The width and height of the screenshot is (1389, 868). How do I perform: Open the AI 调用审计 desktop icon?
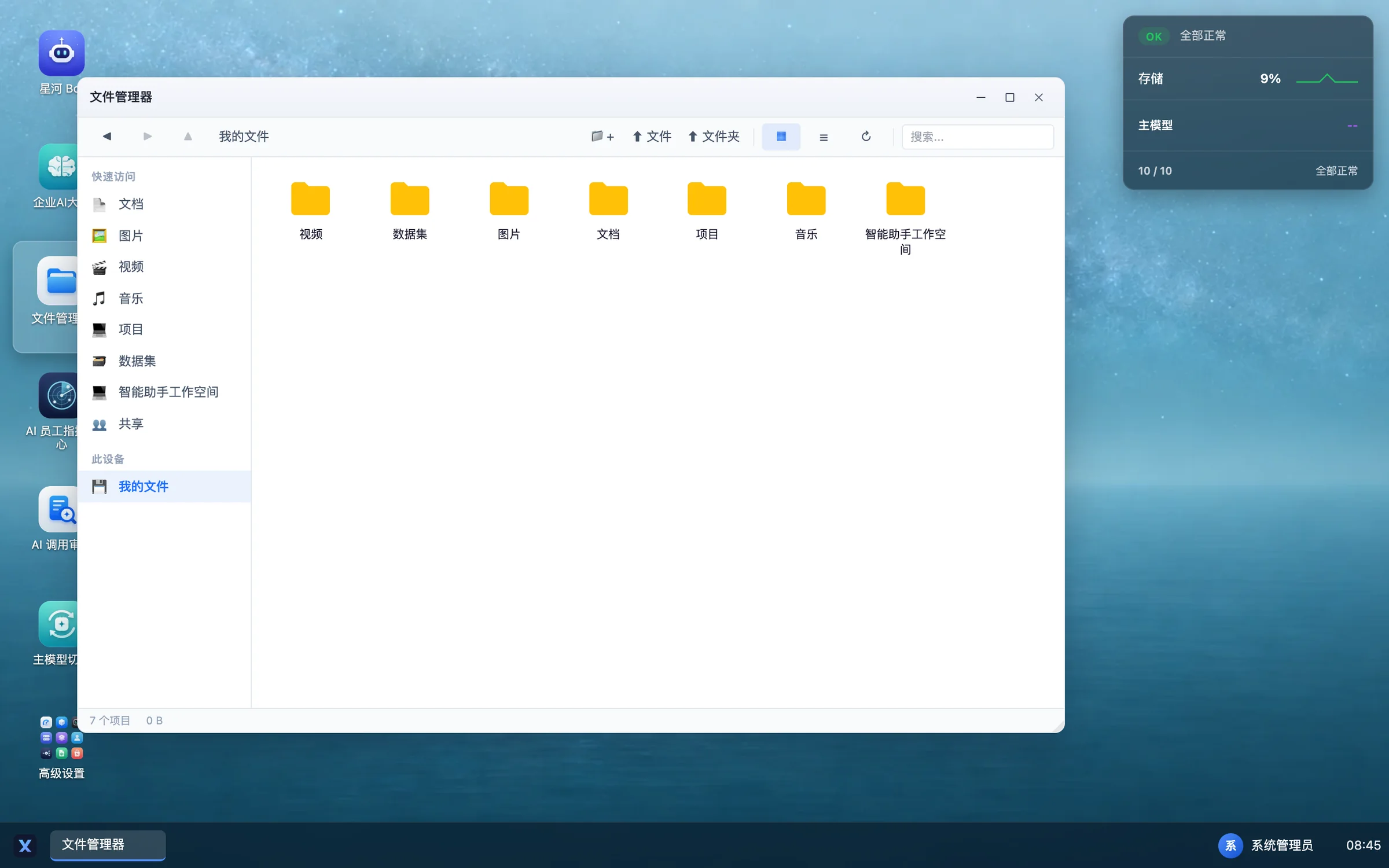coord(58,509)
